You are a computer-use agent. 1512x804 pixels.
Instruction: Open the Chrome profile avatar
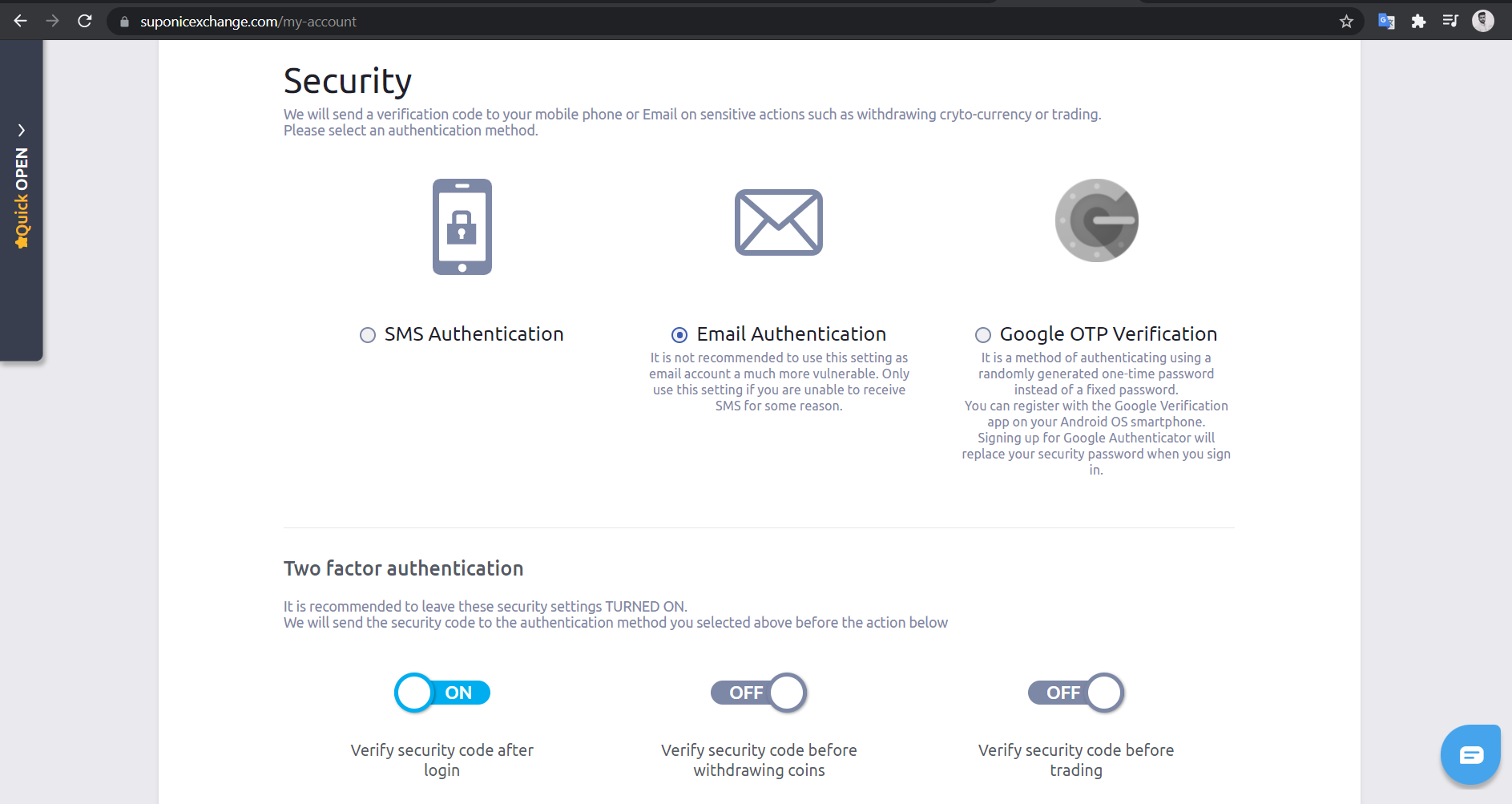[x=1483, y=21]
